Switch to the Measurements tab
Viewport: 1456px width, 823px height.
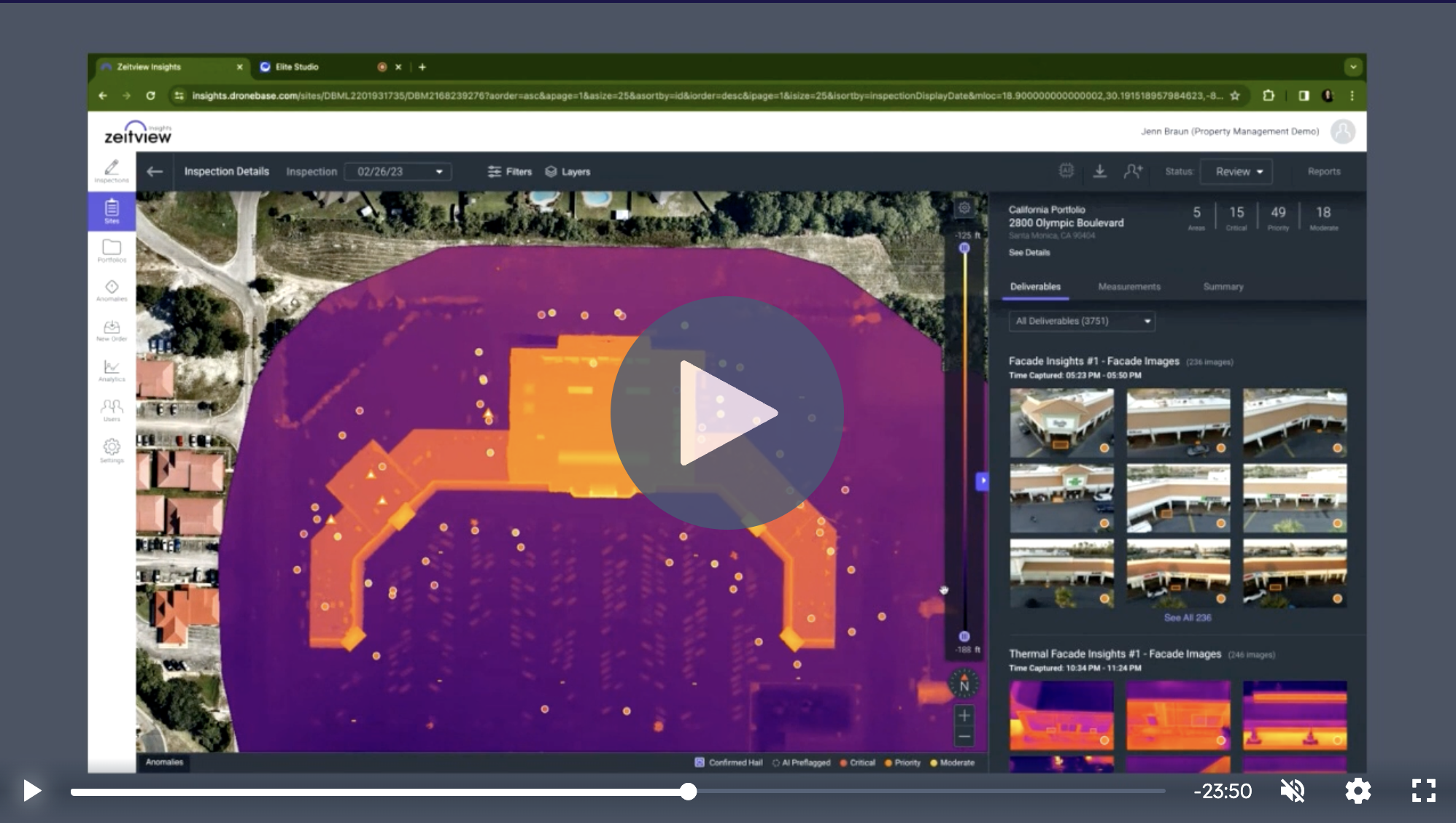[1128, 287]
